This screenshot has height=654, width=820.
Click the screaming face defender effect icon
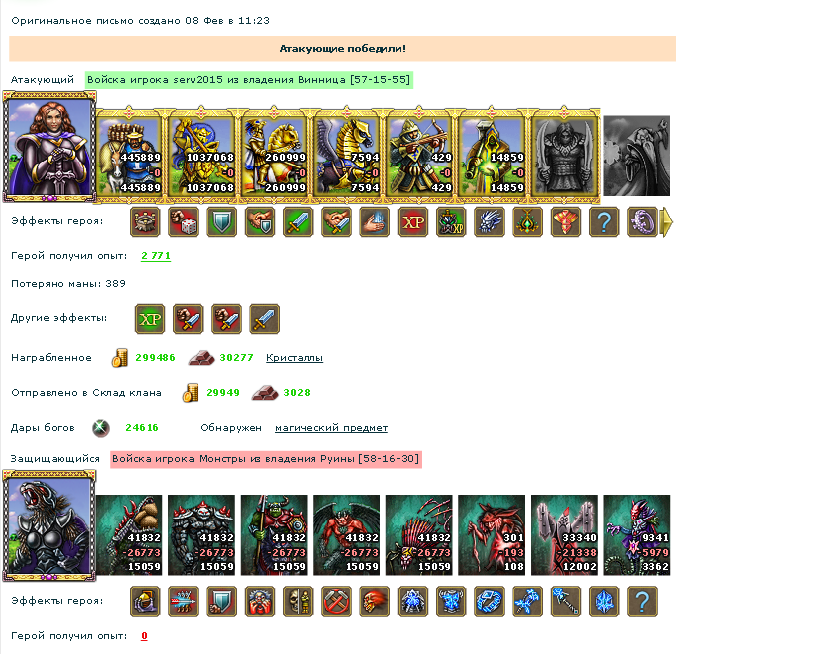[x=260, y=601]
